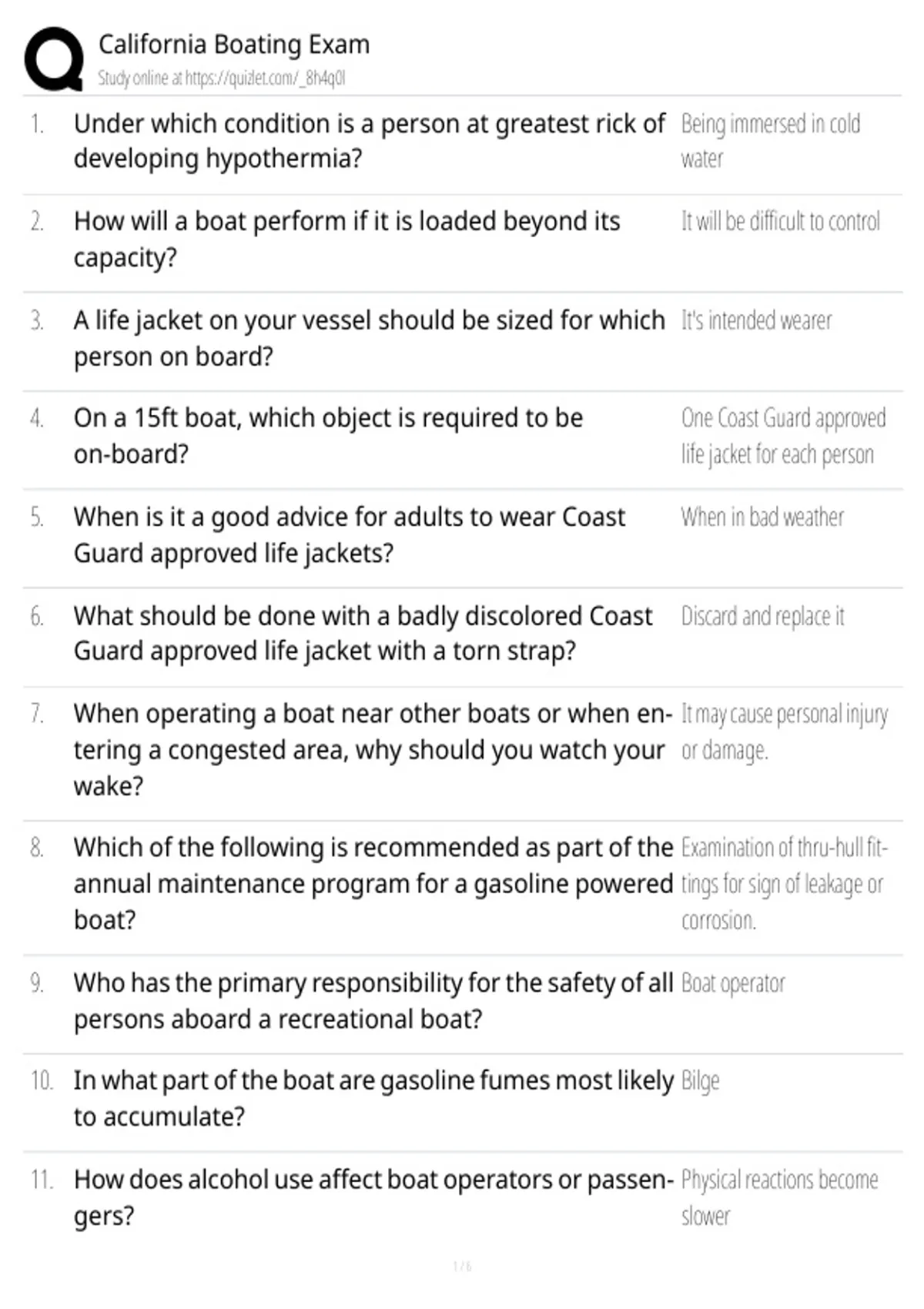Open the quizlet.com study link

coord(265,78)
